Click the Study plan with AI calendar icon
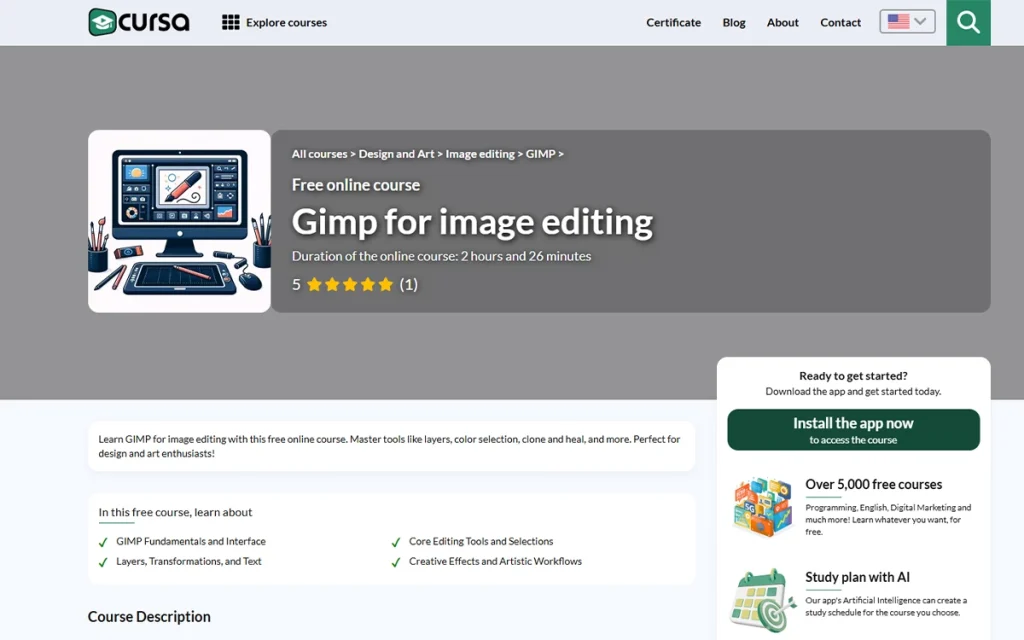 pos(762,601)
